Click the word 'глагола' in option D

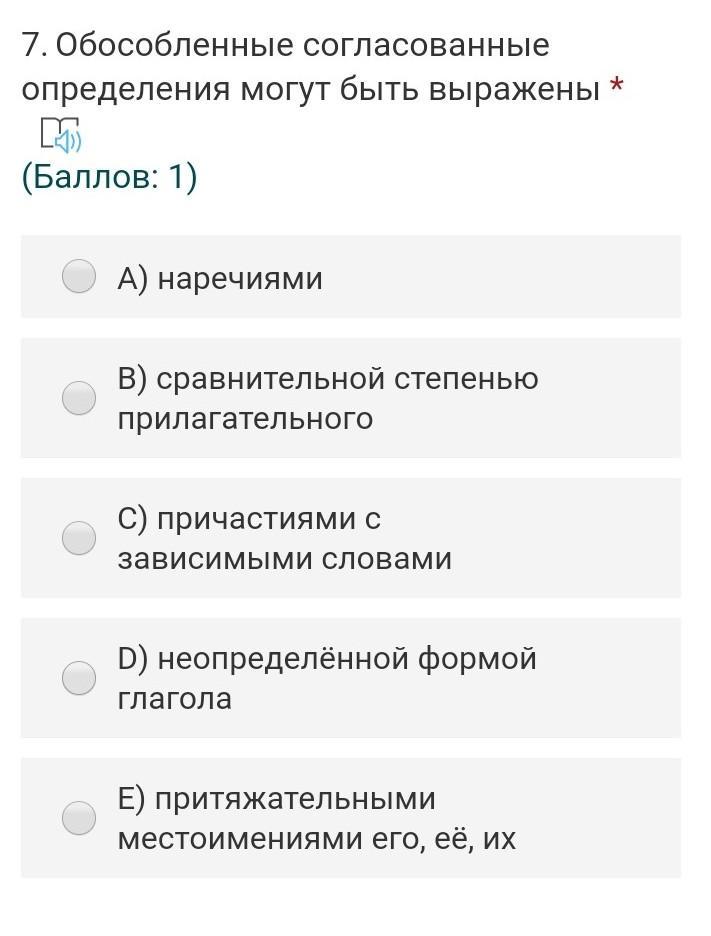(x=174, y=698)
